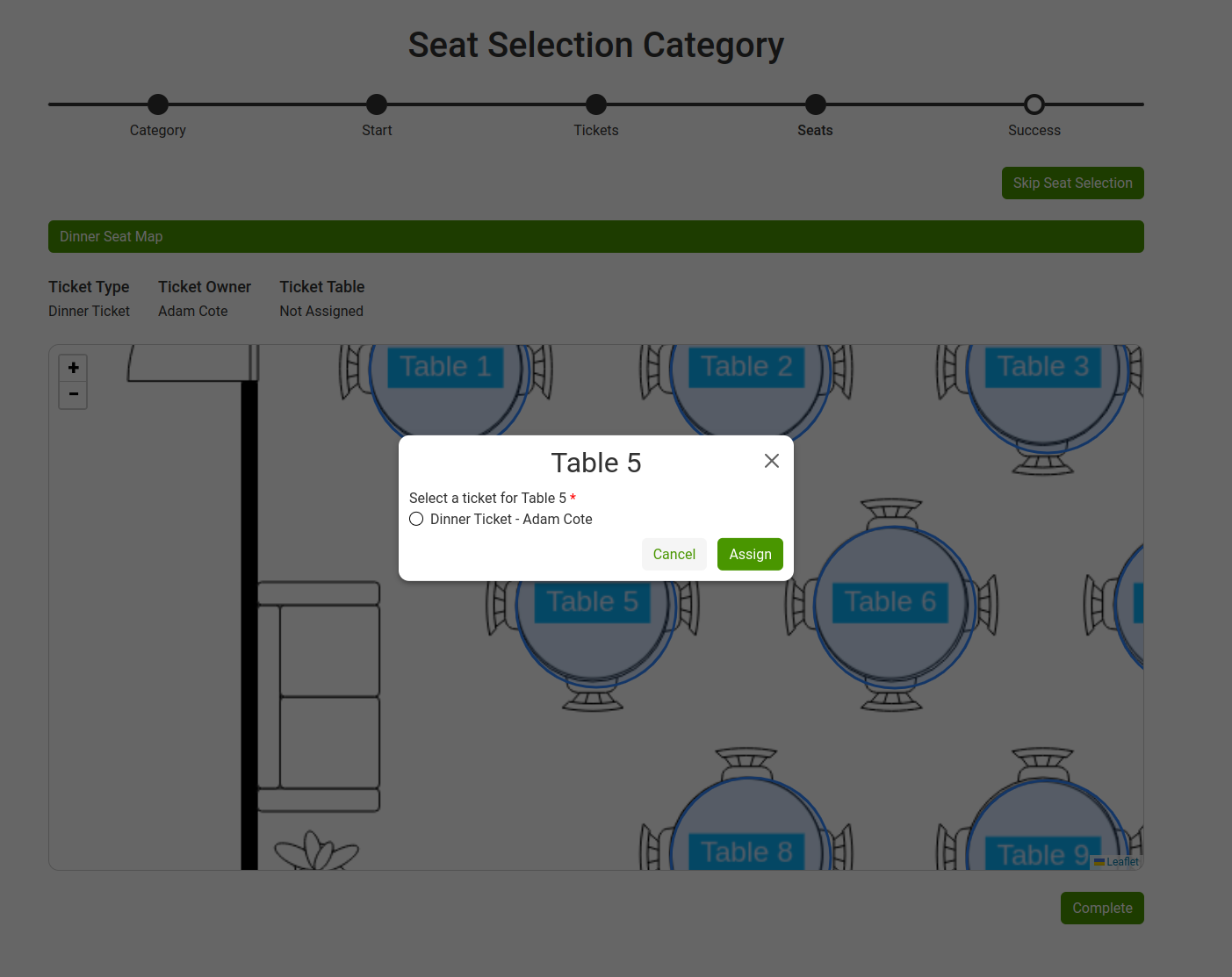
Task: Complete the seat selection
Action: [x=1102, y=908]
